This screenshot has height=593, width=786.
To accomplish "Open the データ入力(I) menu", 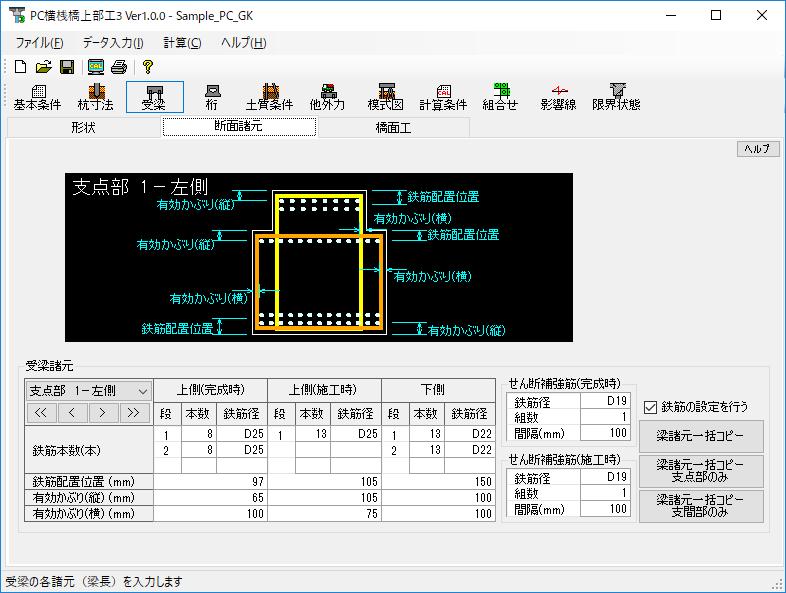I will [x=113, y=43].
